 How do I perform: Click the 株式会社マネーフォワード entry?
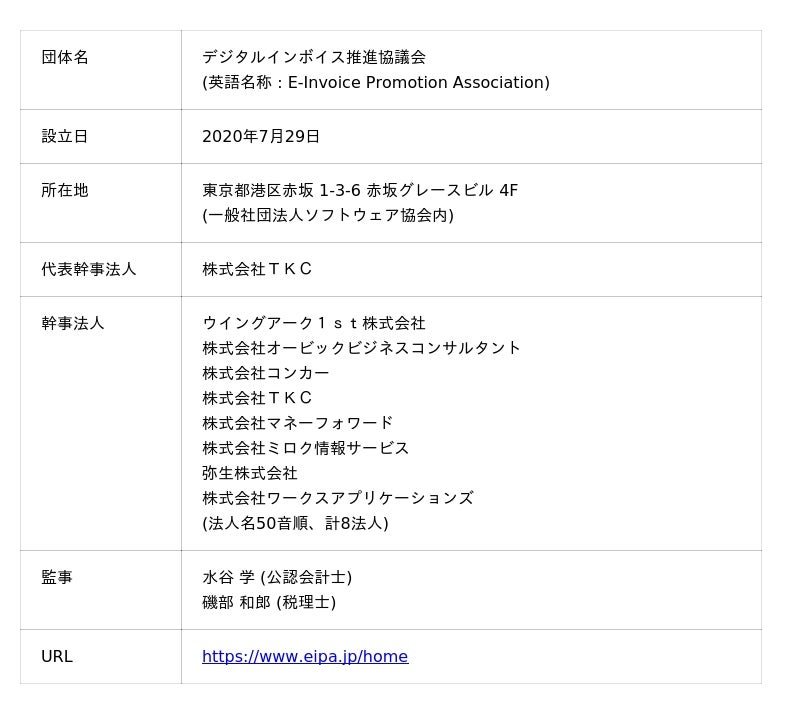pos(298,423)
